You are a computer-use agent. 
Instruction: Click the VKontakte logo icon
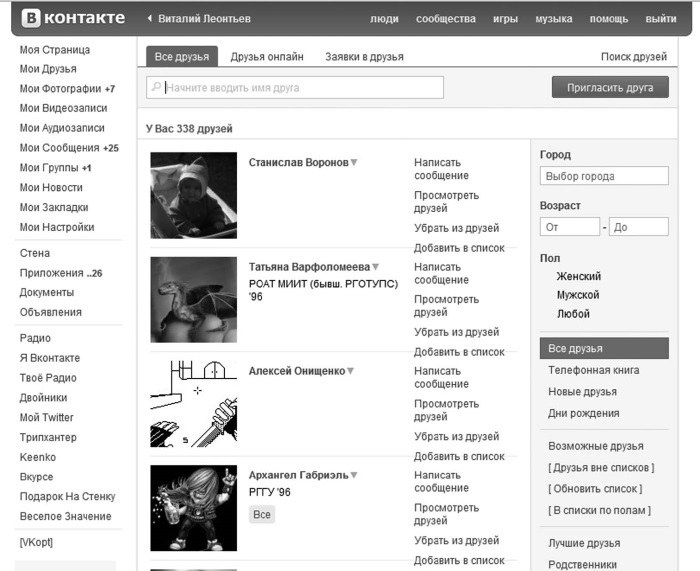click(31, 18)
